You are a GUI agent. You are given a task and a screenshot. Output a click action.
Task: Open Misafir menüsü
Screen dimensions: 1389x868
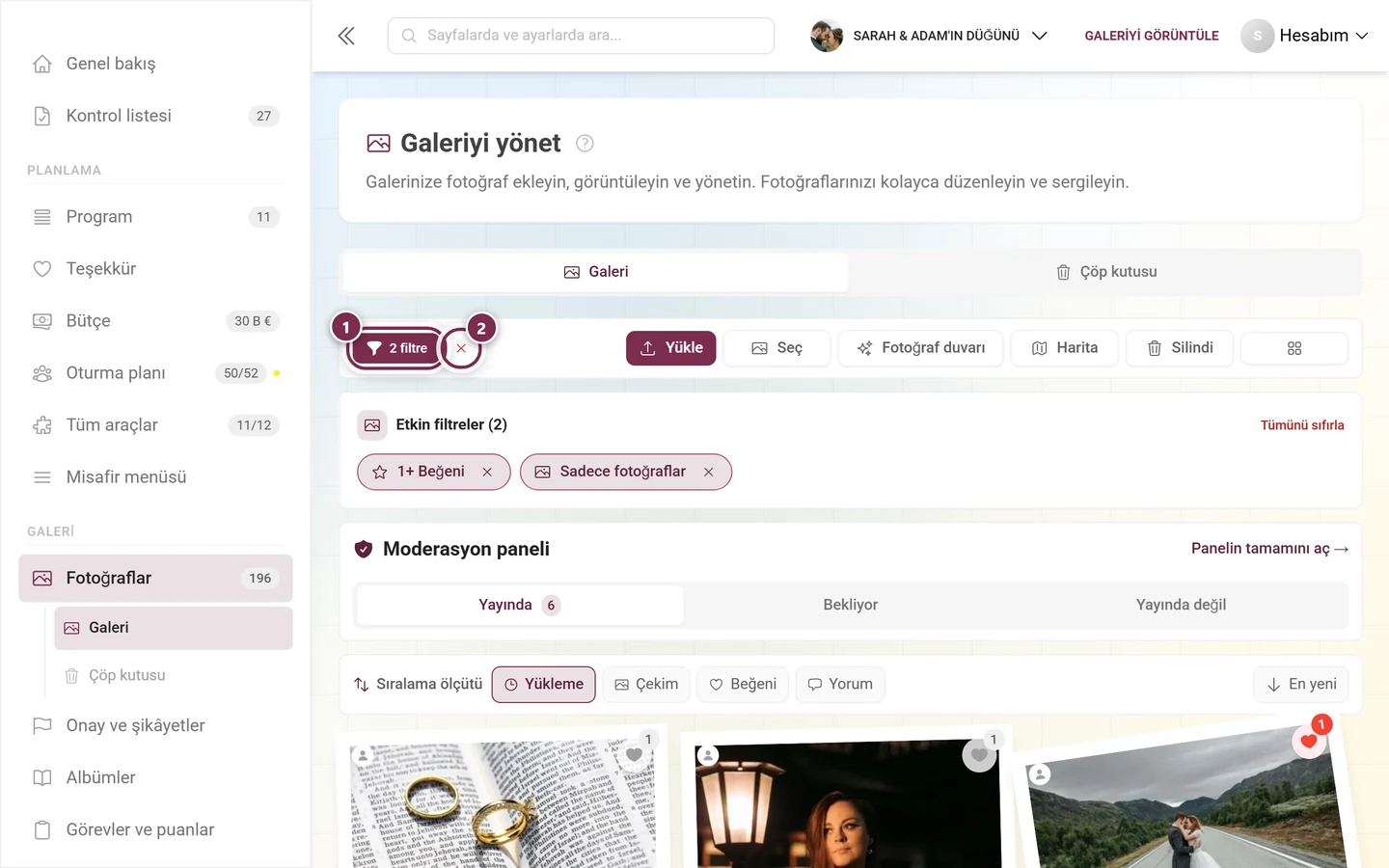point(155,477)
